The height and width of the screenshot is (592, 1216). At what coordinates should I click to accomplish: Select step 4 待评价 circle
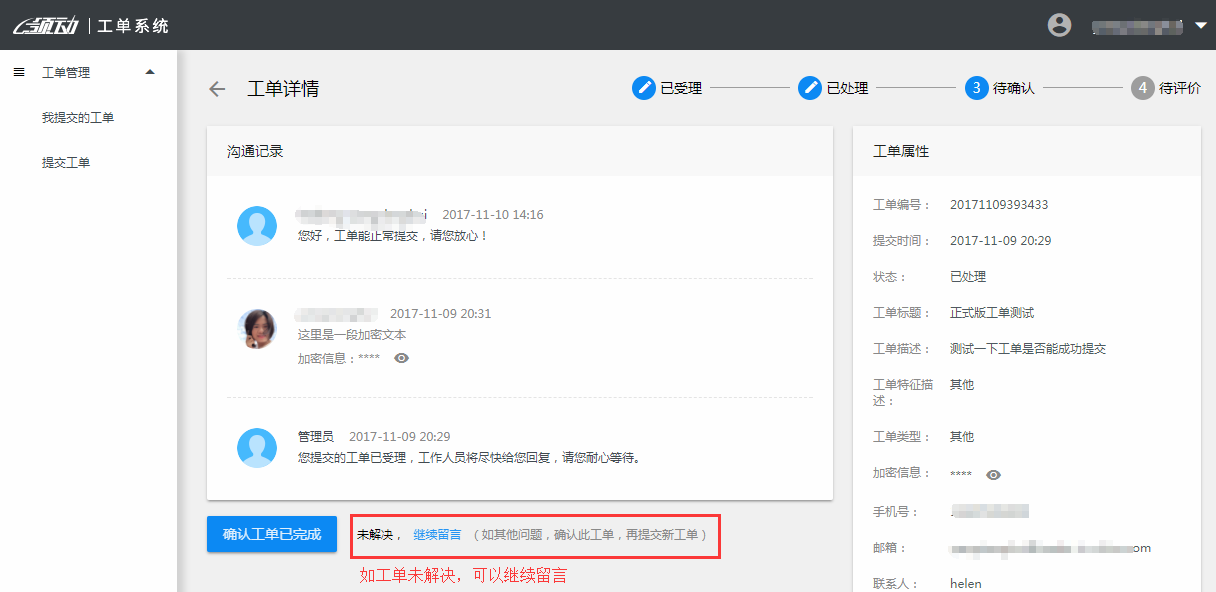(x=1142, y=88)
